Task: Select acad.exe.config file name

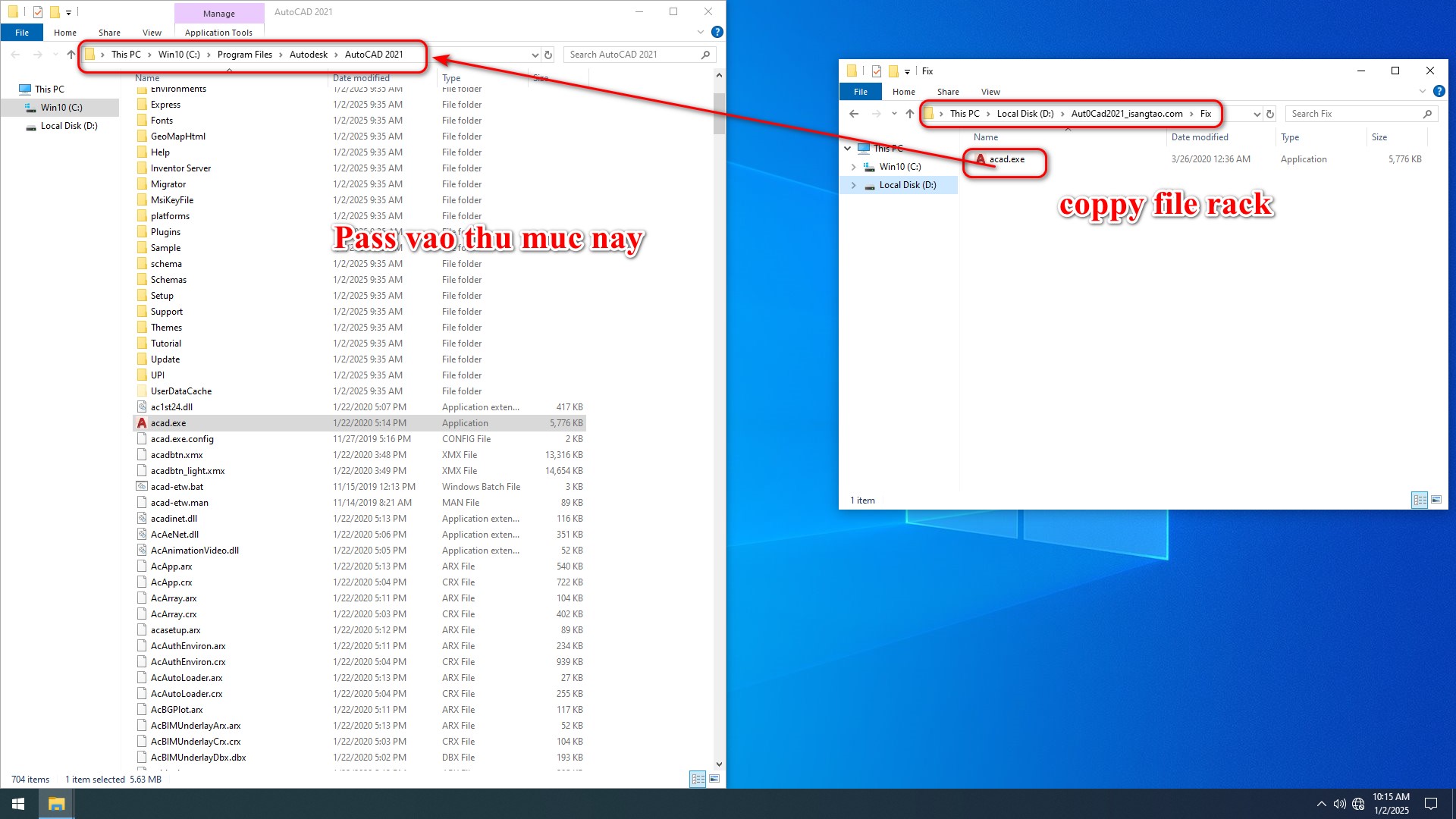Action: click(x=182, y=439)
